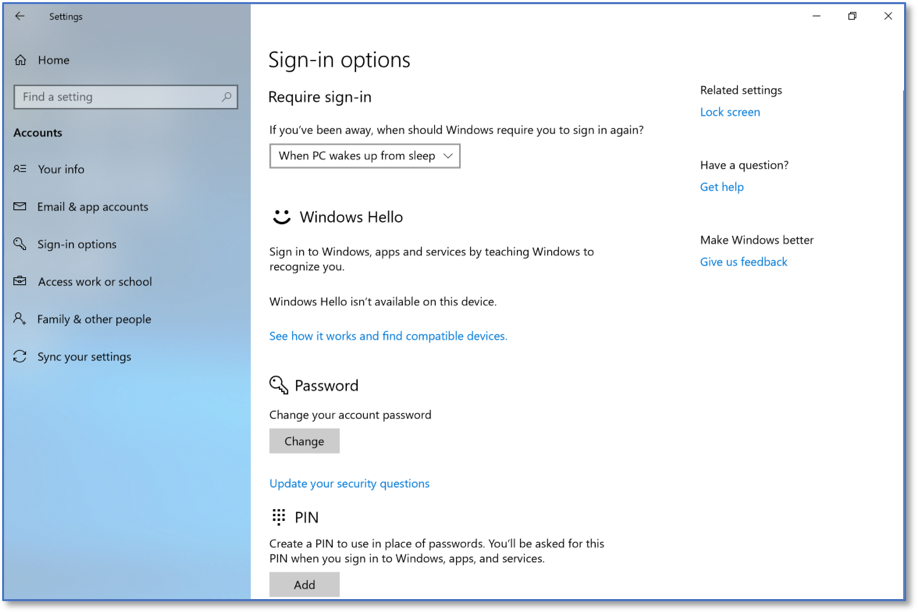This screenshot has width=918, height=612.
Task: Select Sign-in options in sidebar
Action: (x=77, y=244)
